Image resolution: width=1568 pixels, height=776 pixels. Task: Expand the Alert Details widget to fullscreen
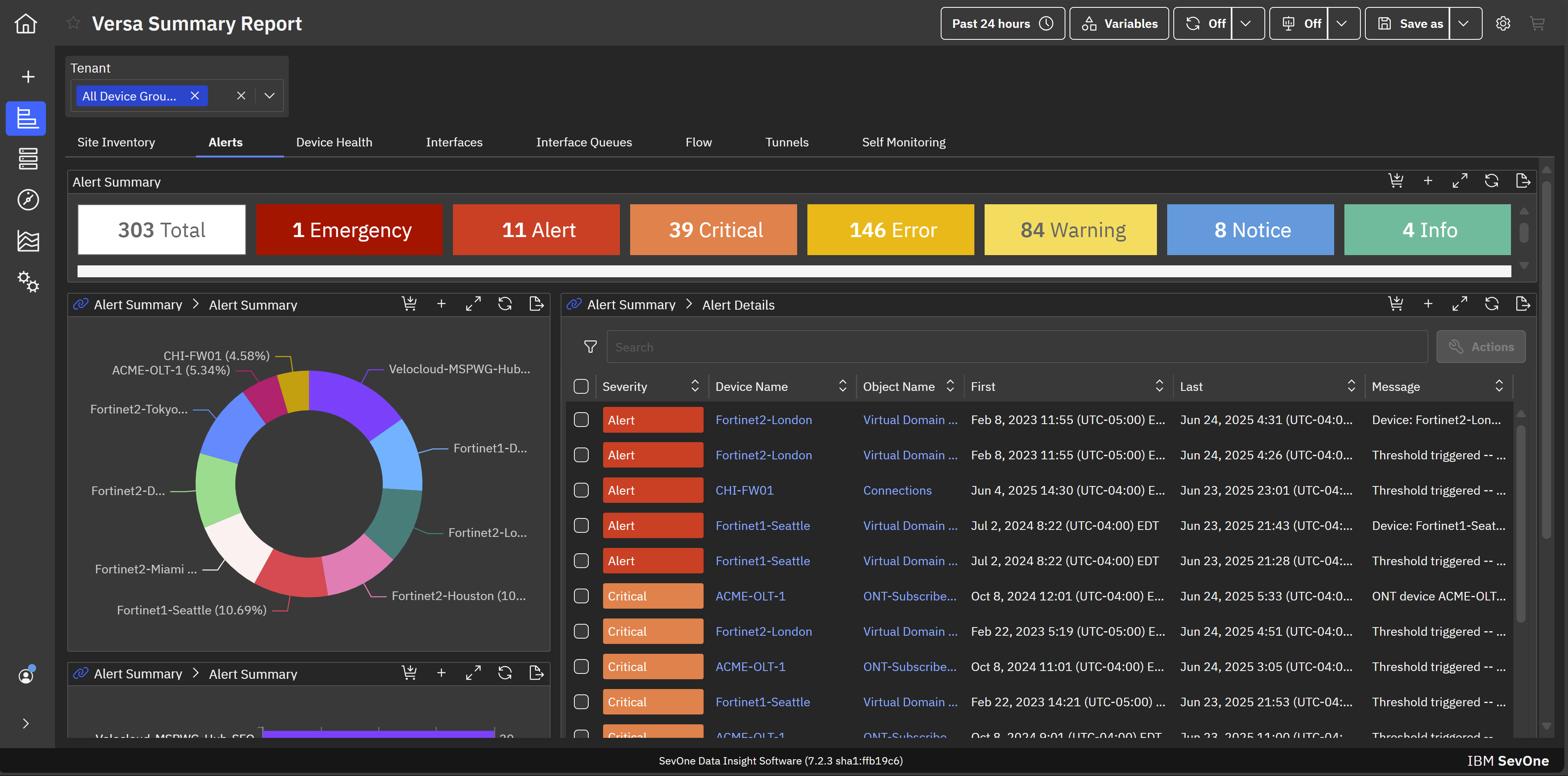pos(1460,304)
